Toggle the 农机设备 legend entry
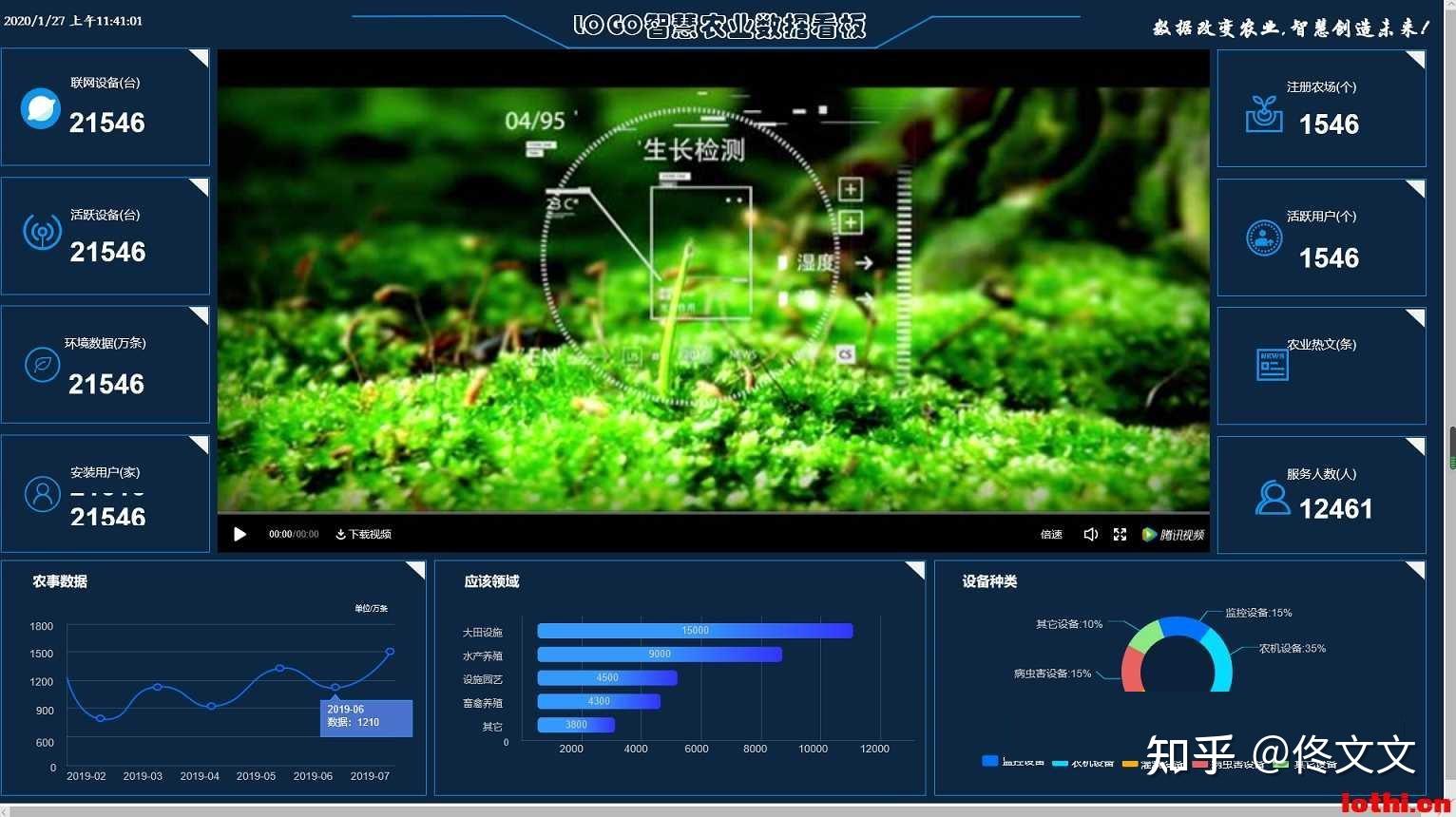This screenshot has width=1456, height=817. tap(1077, 760)
